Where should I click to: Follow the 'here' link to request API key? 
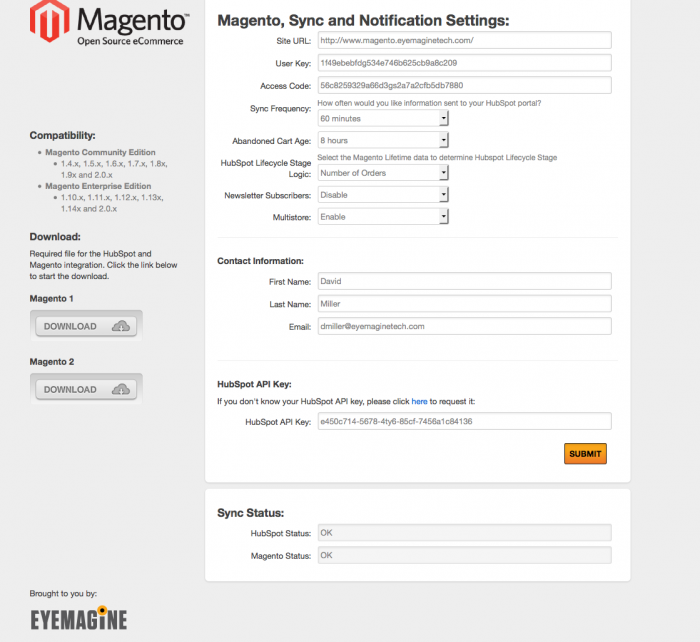[419, 401]
